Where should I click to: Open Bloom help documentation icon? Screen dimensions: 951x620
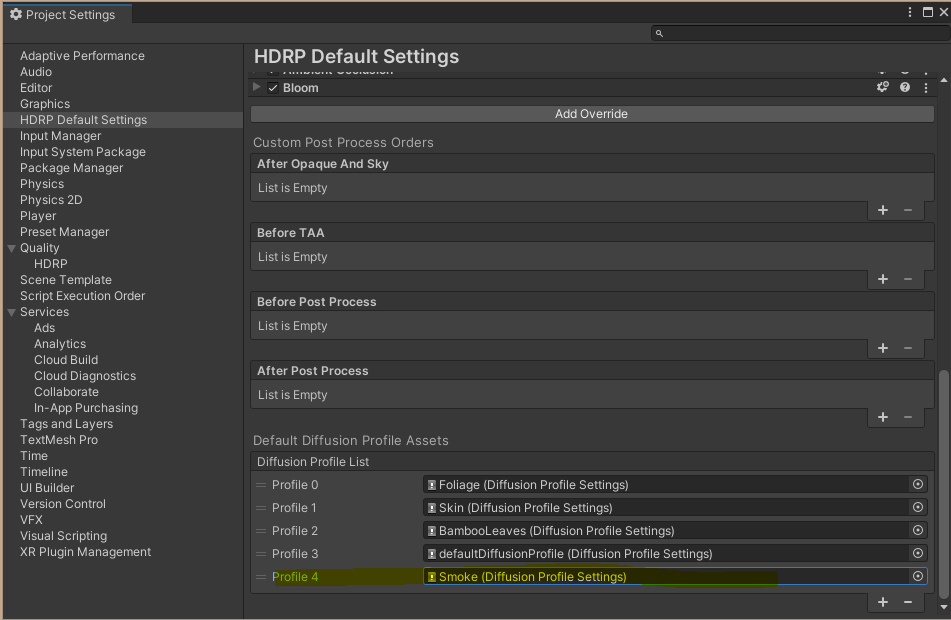click(905, 87)
